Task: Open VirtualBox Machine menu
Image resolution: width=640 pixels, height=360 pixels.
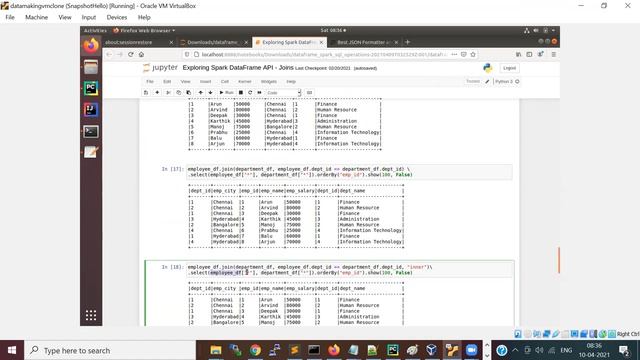Action: (36, 17)
